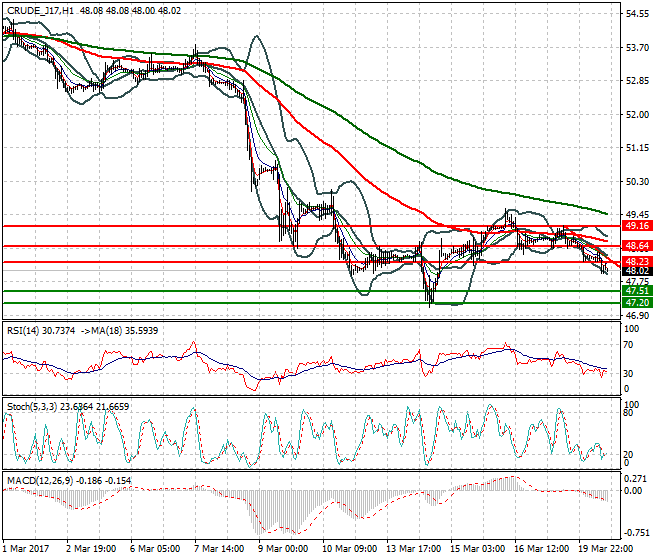Select the red 49.16 price level tag
The image size is (660, 560).
pyautogui.click(x=637, y=226)
